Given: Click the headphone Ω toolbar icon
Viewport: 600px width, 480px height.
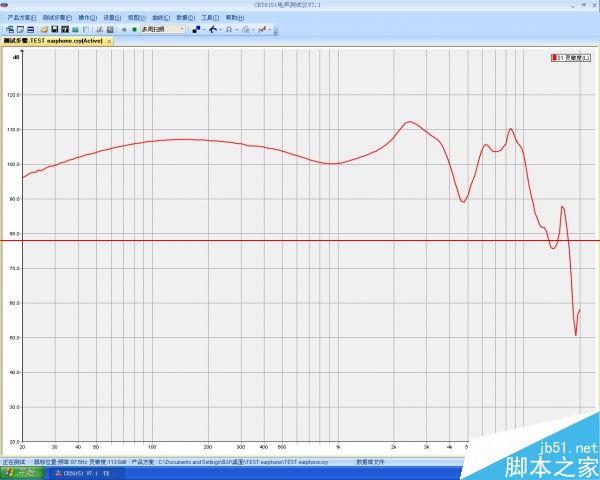Looking at the screenshot, I should click(x=228, y=29).
